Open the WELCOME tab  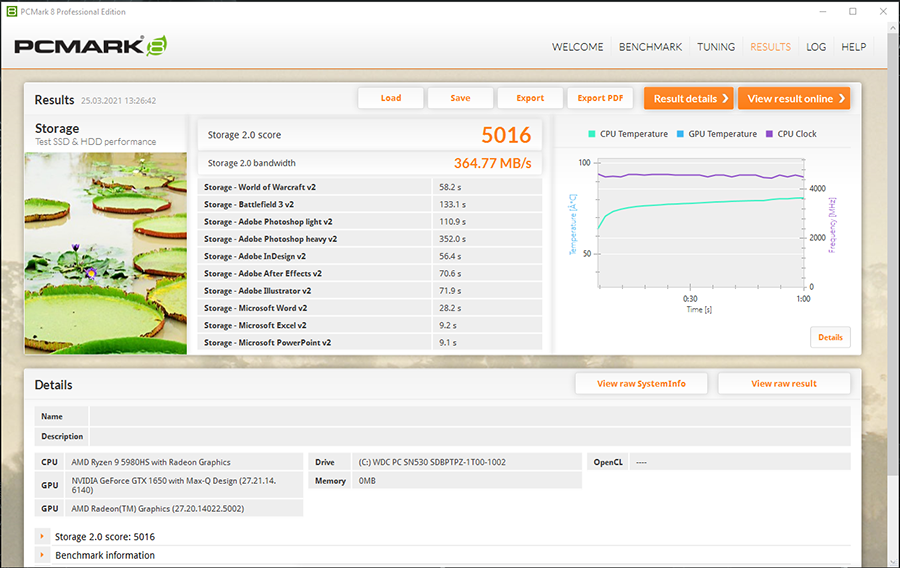point(577,47)
